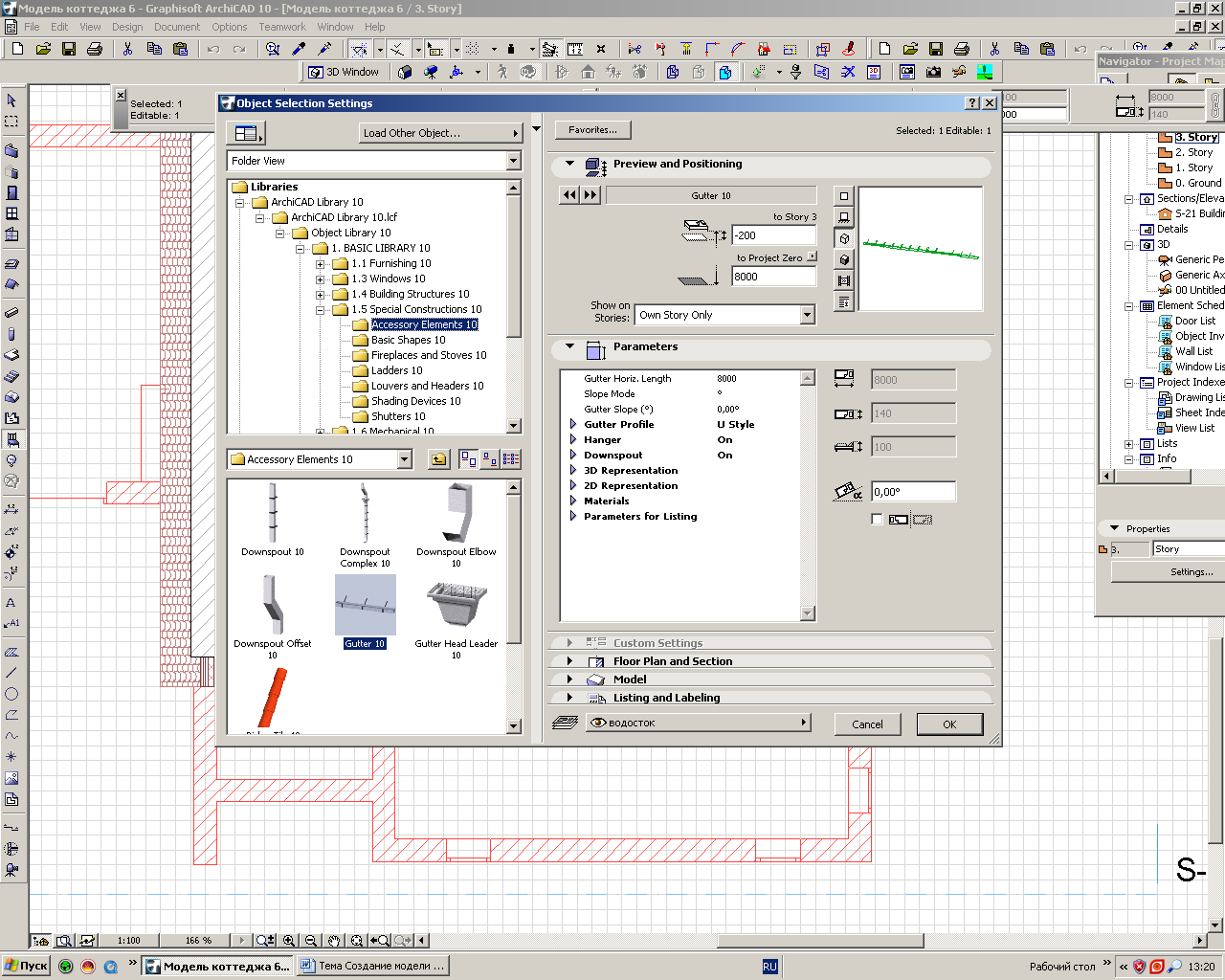Click the rotation angle 0,00° field
This screenshot has height=980, width=1225.
coord(913,492)
